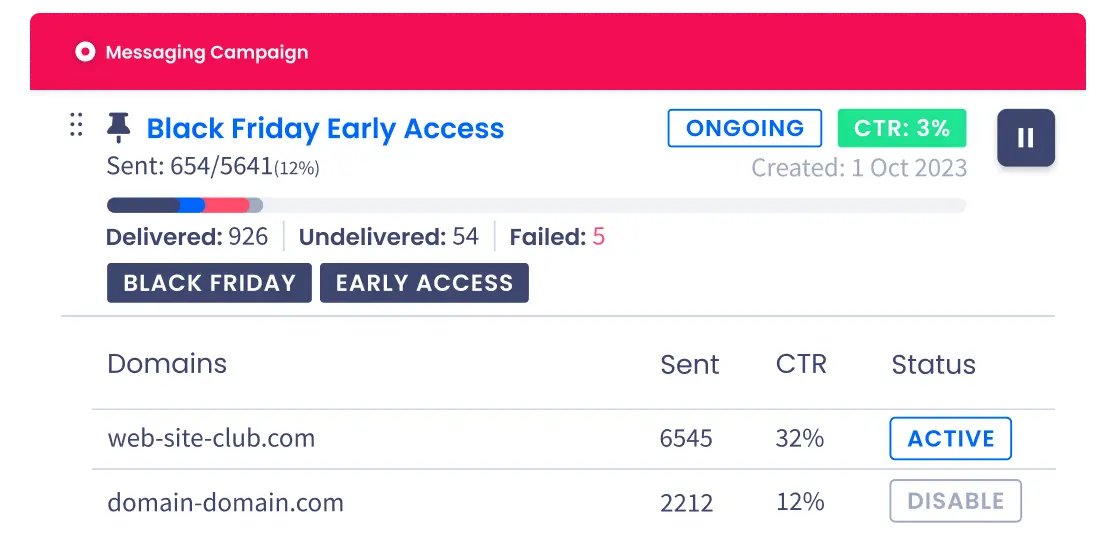This screenshot has height=540, width=1116.
Task: Click the green CTR: 3% badge
Action: point(902,128)
